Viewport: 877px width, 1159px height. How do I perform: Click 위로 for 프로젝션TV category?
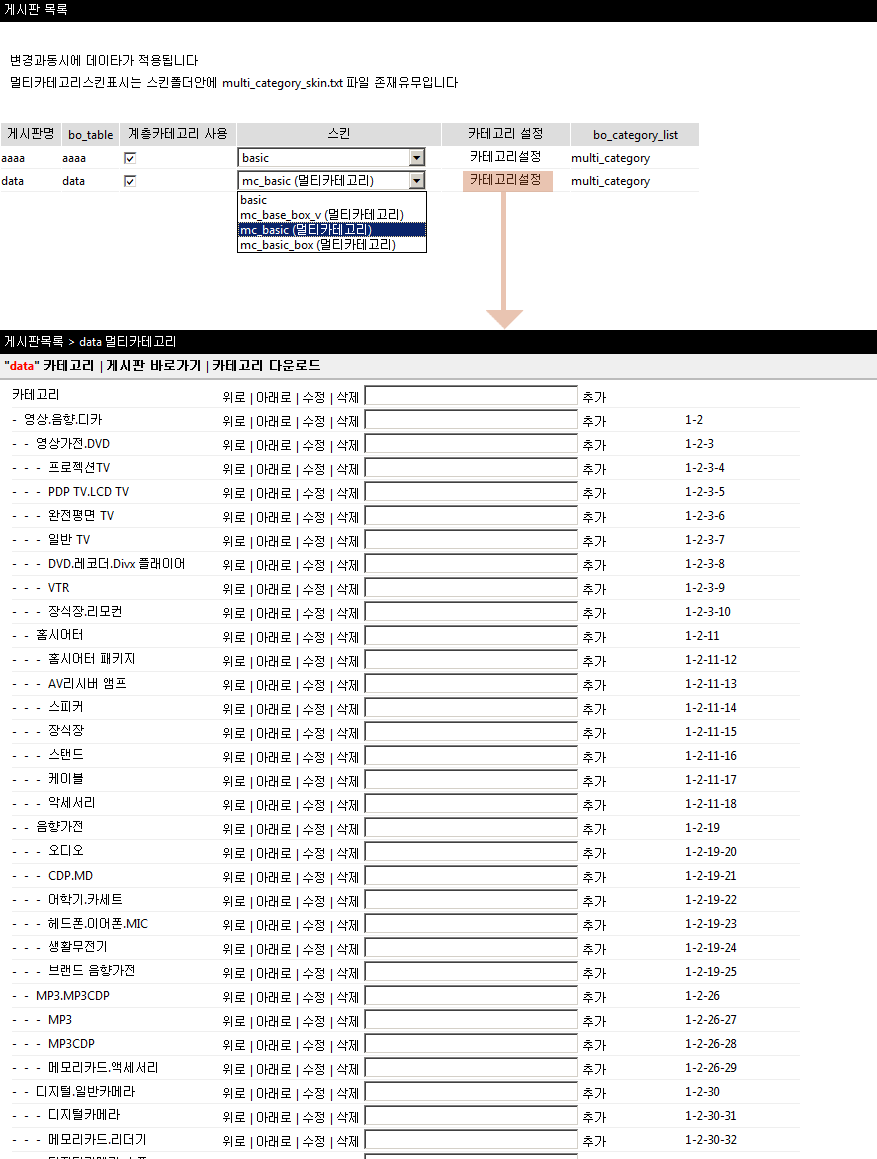(233, 469)
